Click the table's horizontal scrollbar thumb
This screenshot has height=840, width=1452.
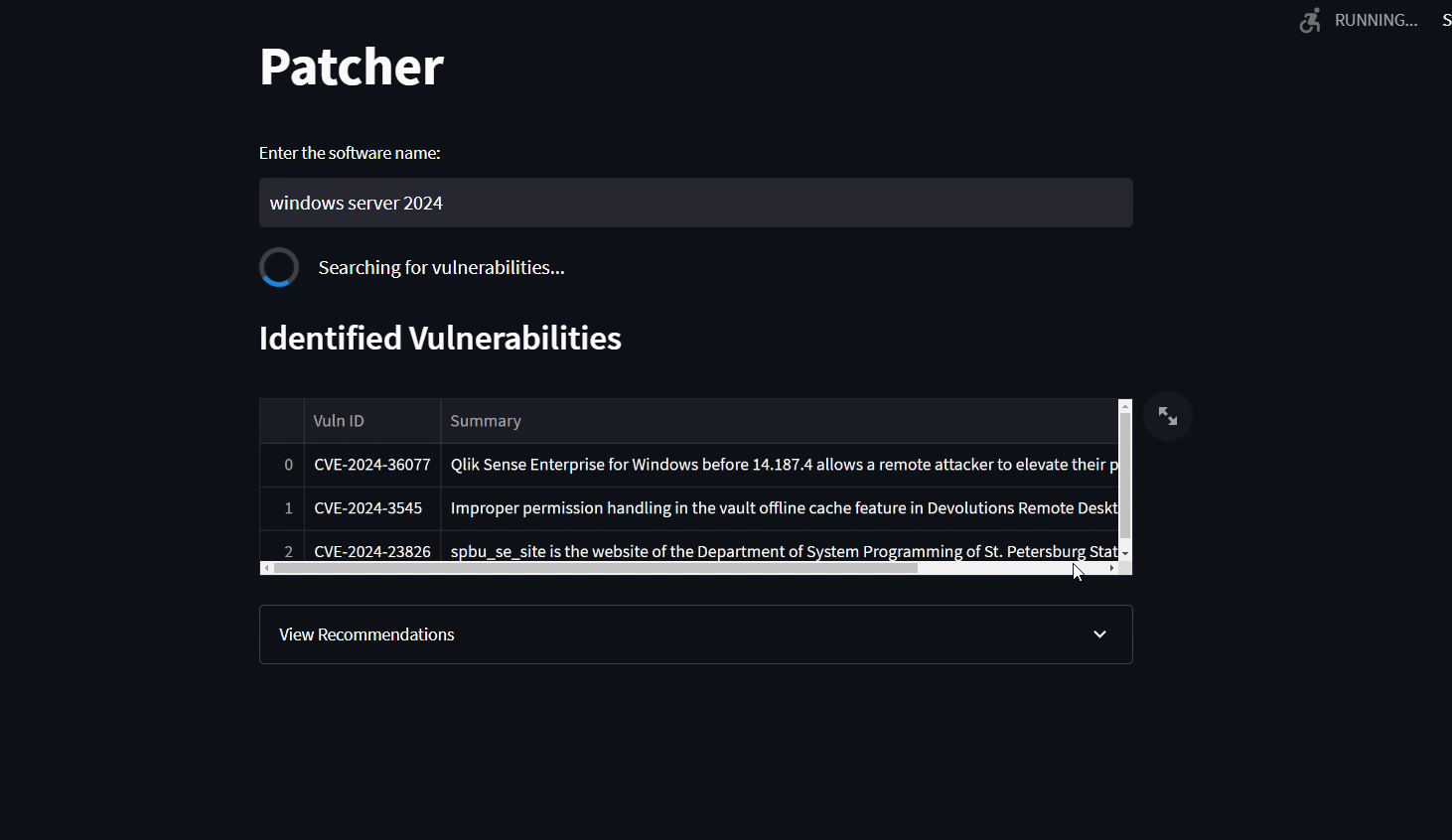(596, 569)
